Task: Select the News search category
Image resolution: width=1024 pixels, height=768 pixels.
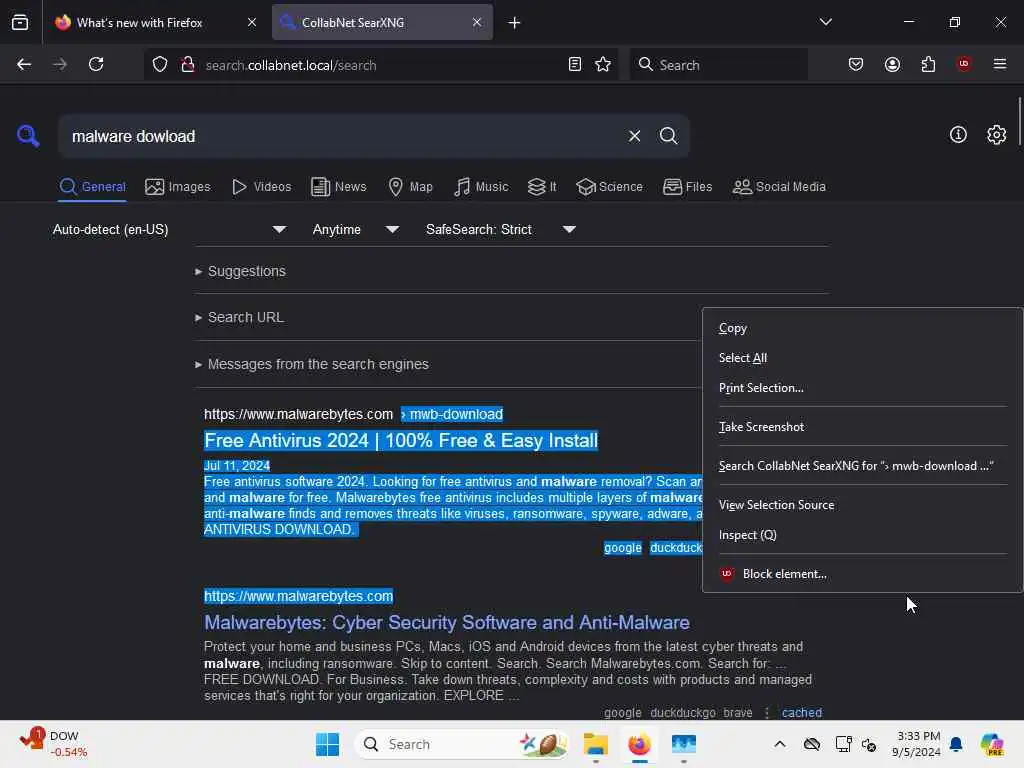Action: pos(338,187)
